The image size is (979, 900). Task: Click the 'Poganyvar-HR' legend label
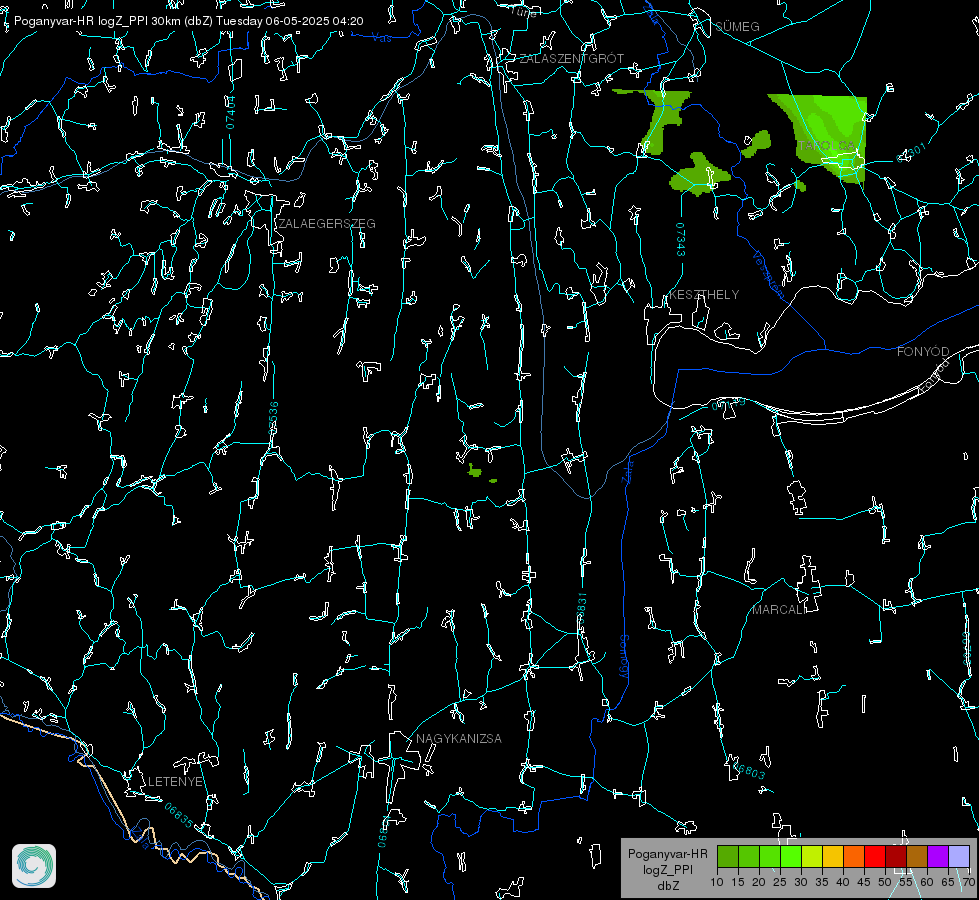[667, 853]
